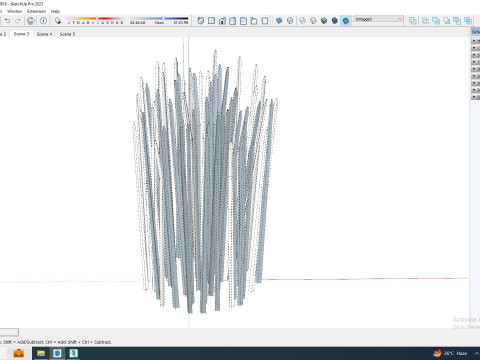Viewport: 480px width, 360px height.
Task: Select Union solid tool
Action: 436,21
